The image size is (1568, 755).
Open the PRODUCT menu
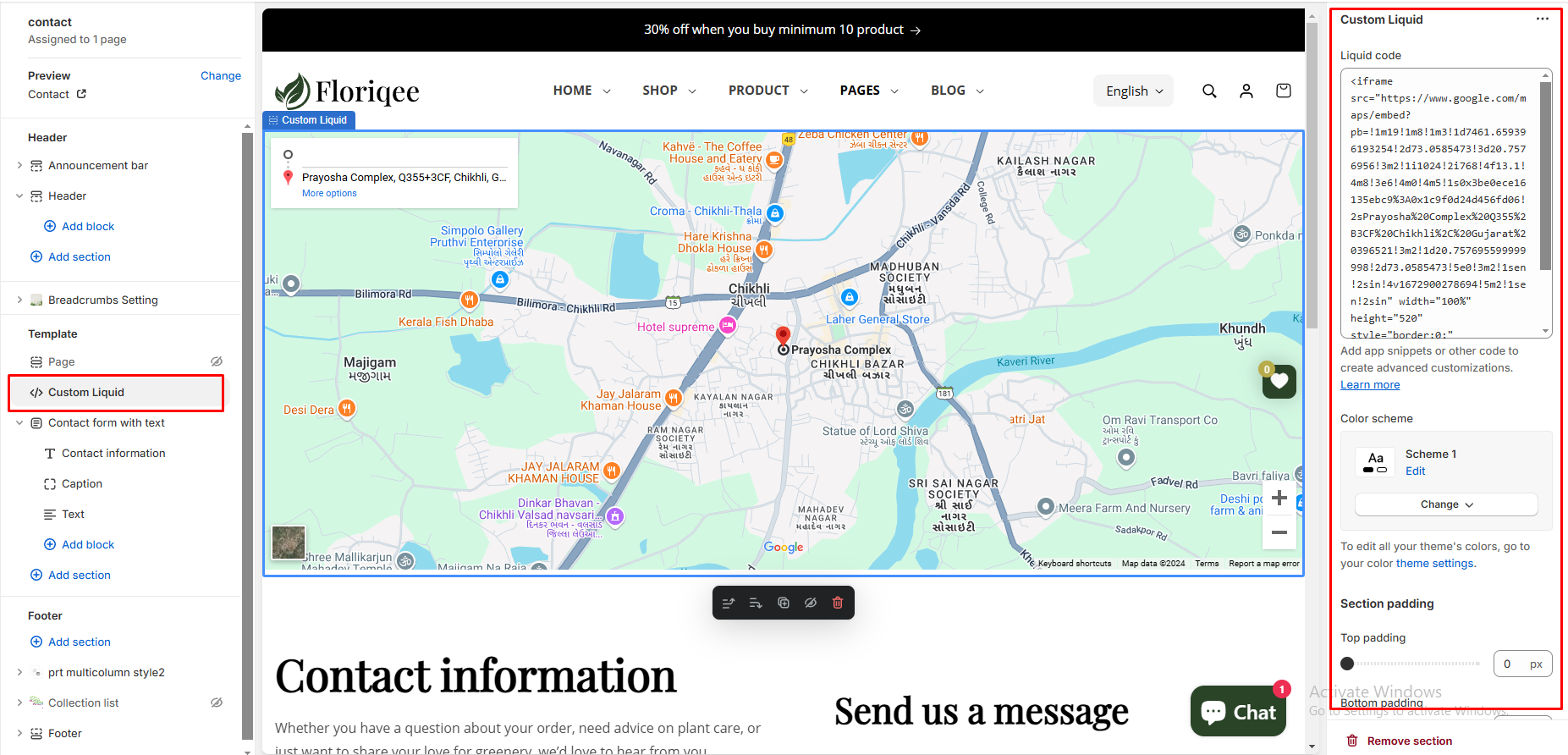pyautogui.click(x=767, y=91)
